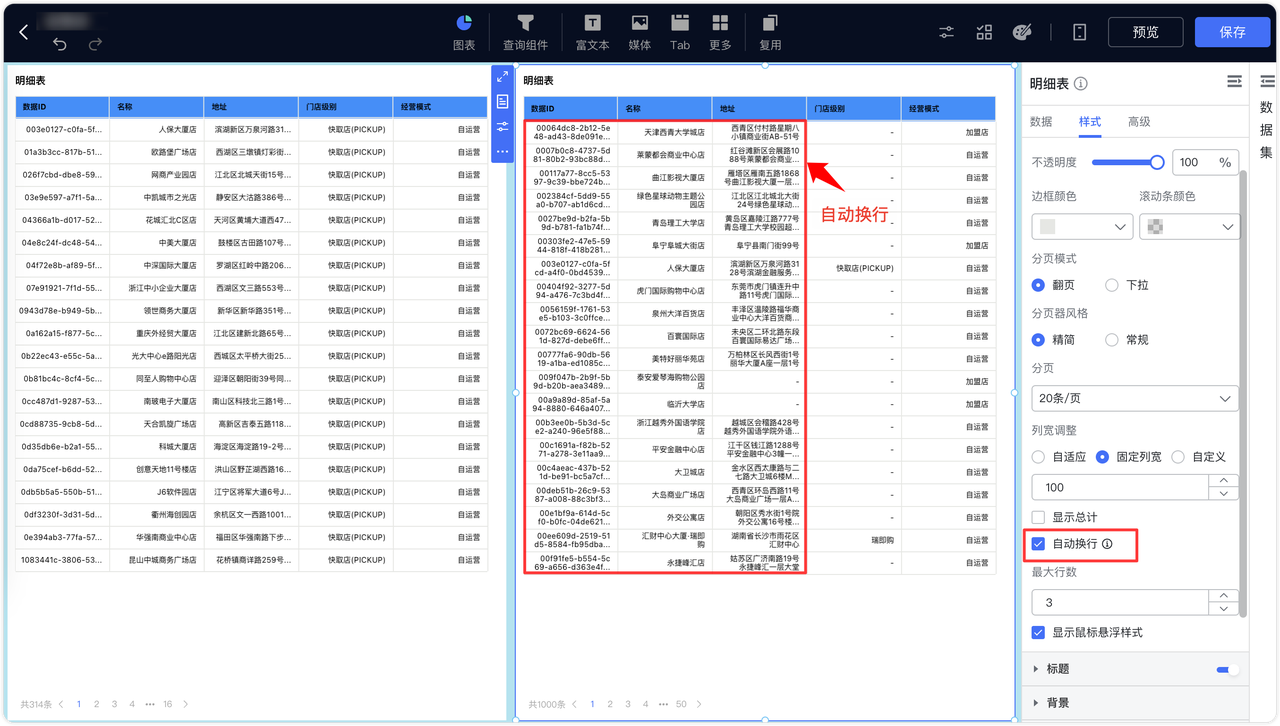Click the info icon next to 自动换行

tap(1107, 545)
